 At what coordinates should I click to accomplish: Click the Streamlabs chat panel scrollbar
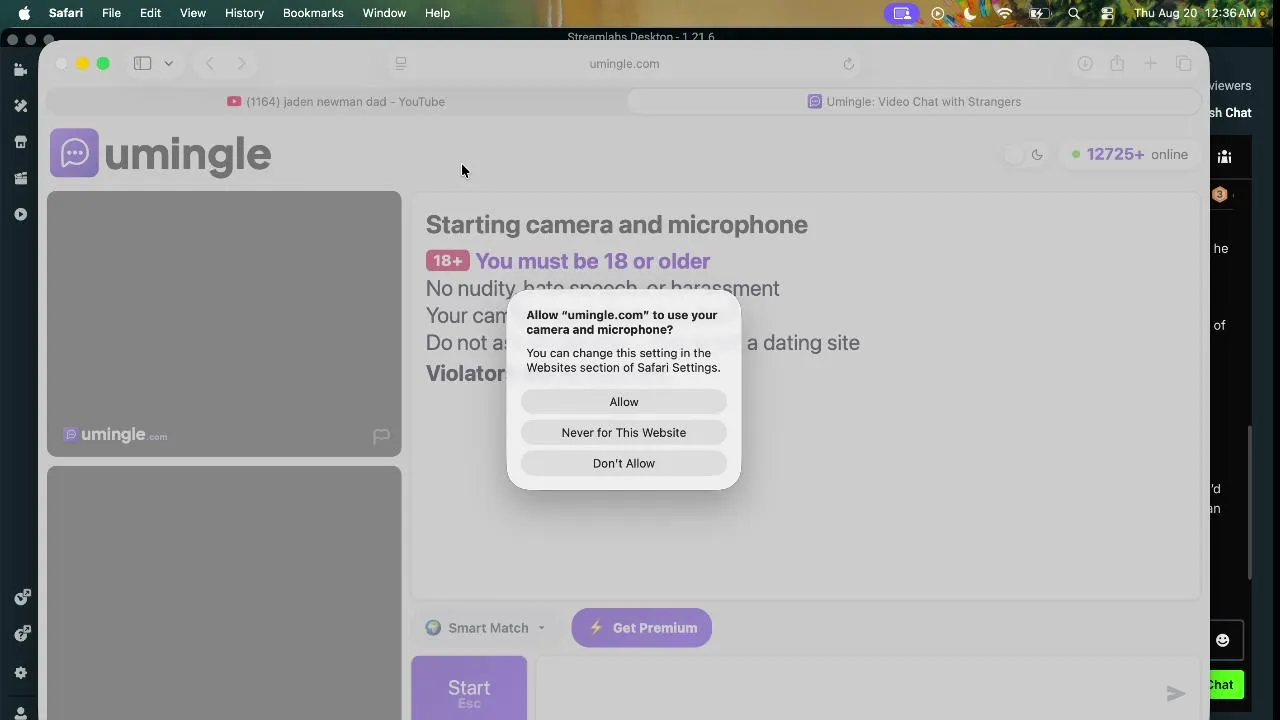1250,502
